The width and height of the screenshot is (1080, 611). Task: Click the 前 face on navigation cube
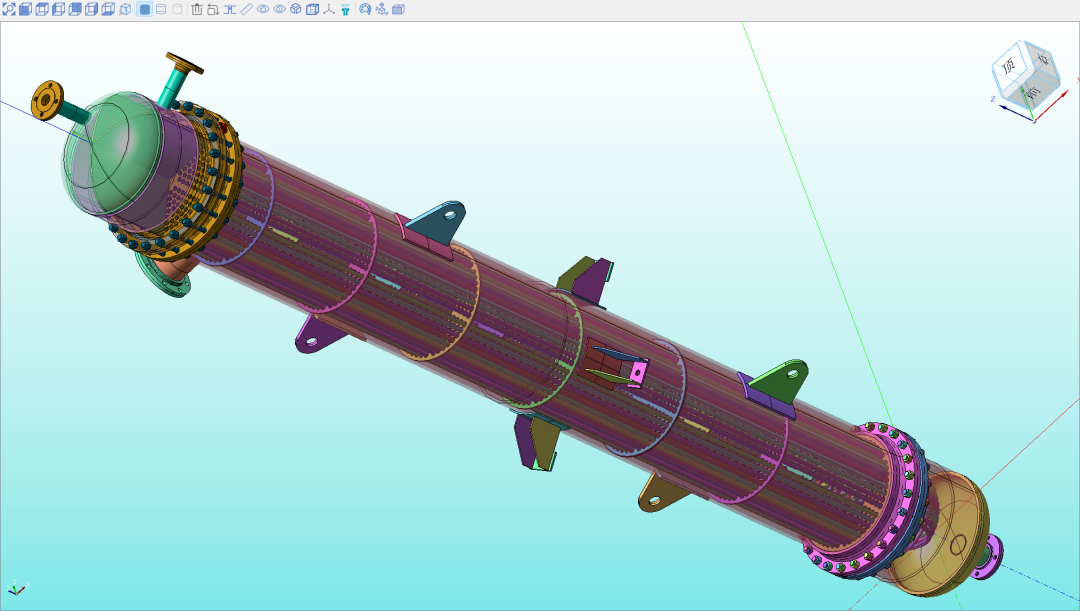coord(1033,92)
